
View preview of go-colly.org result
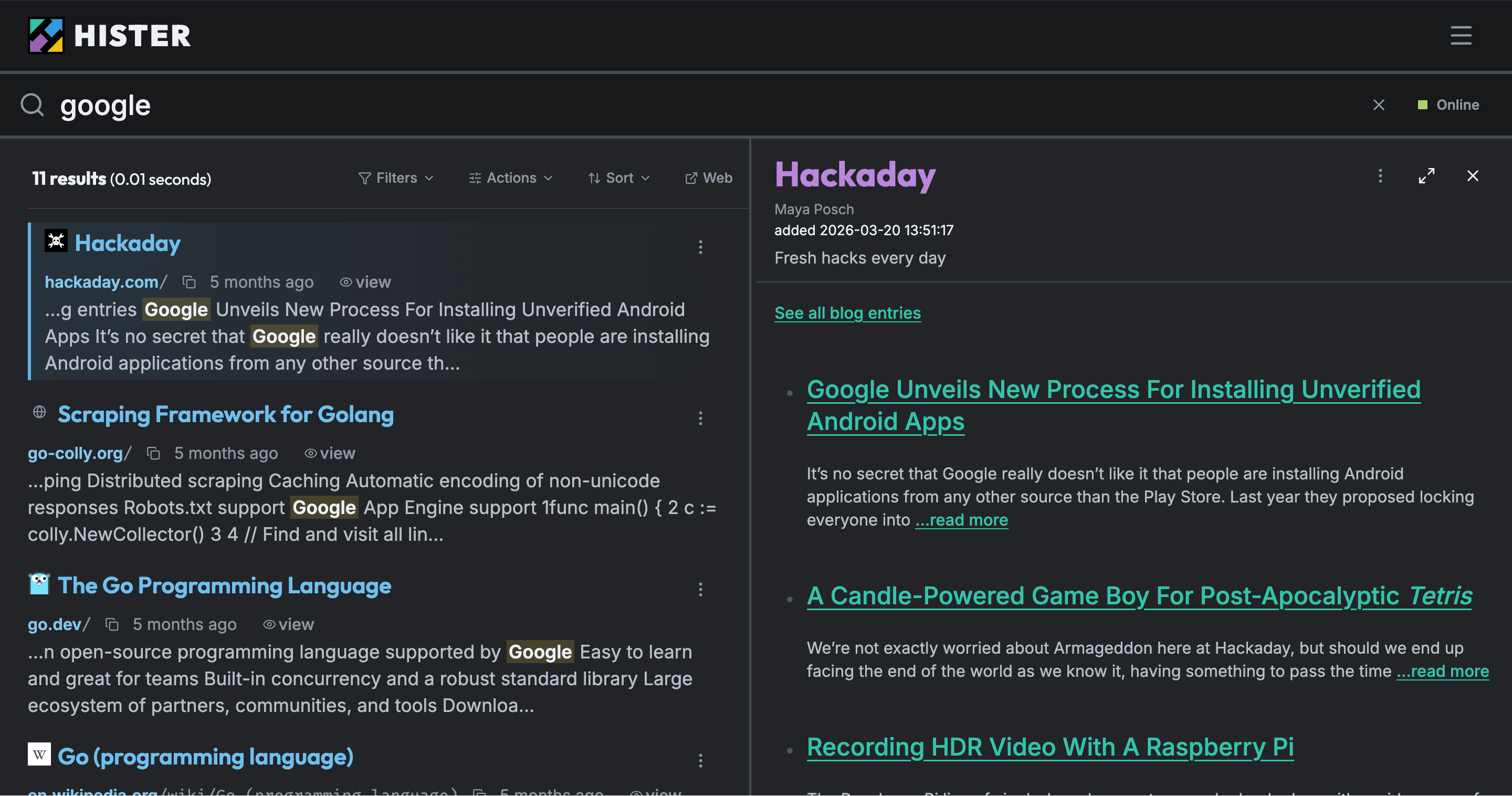(329, 454)
